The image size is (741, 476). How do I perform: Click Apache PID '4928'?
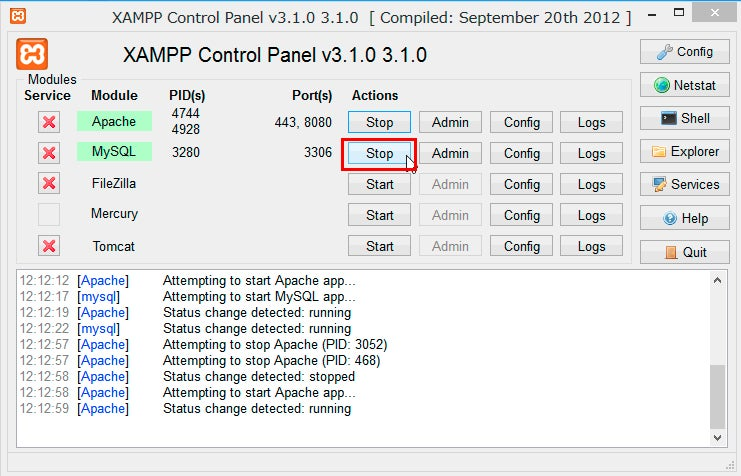pyautogui.click(x=186, y=129)
